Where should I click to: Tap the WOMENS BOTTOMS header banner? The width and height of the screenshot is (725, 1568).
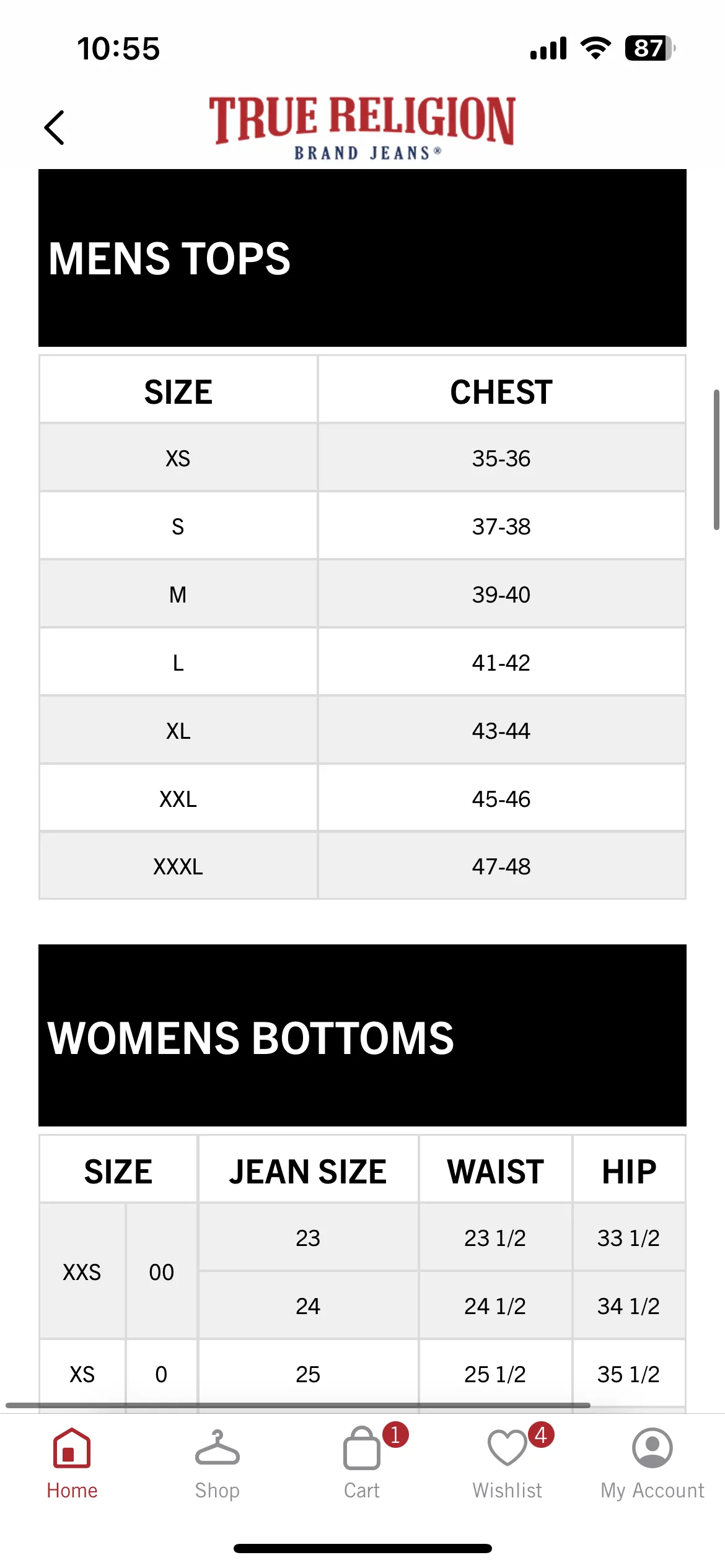tap(362, 1035)
